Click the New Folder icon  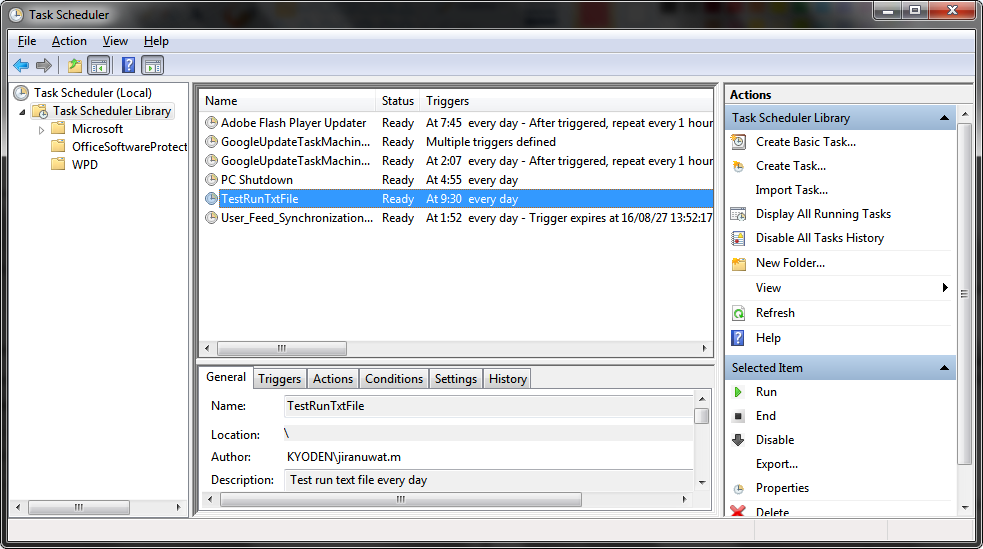click(x=739, y=263)
